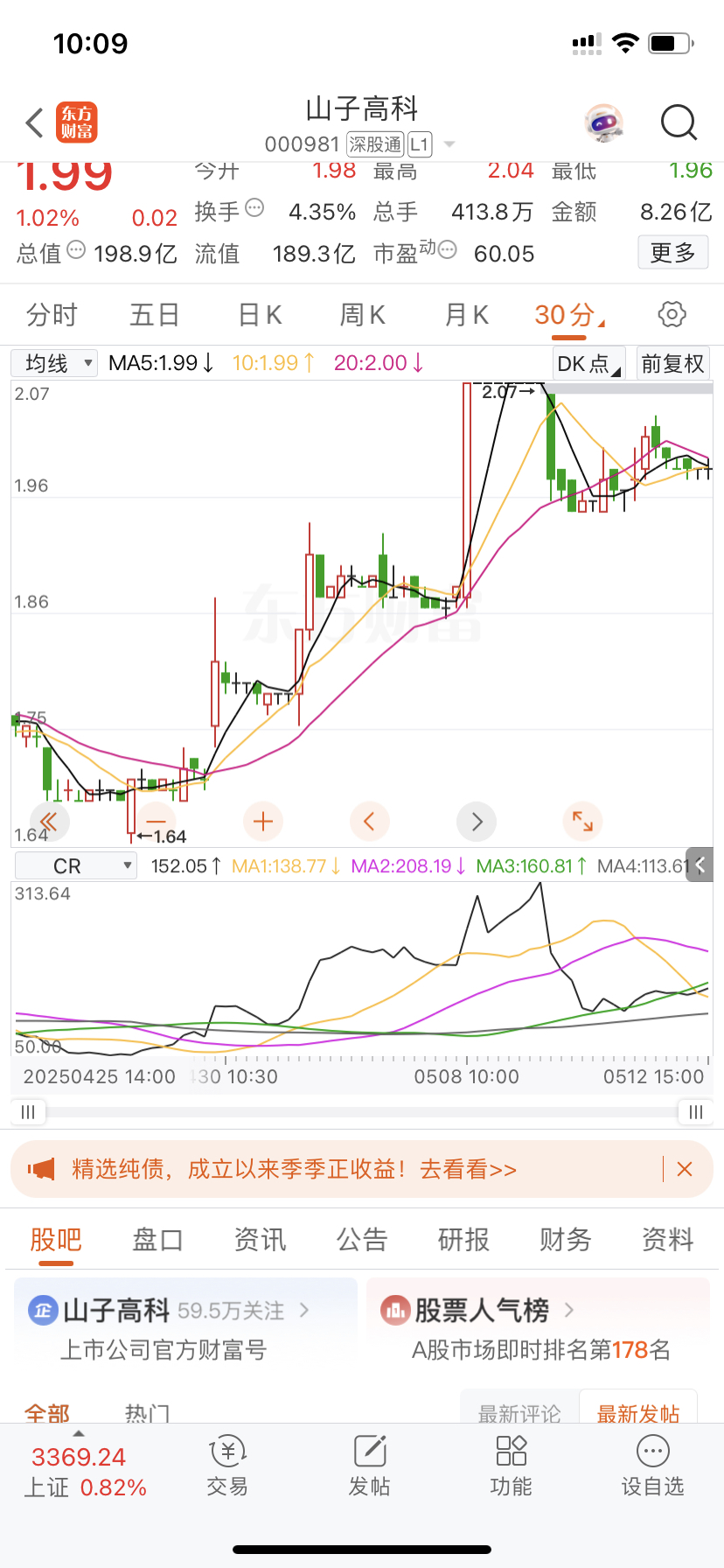Switch to the 日K chart tab
724x1568 pixels.
tap(260, 315)
